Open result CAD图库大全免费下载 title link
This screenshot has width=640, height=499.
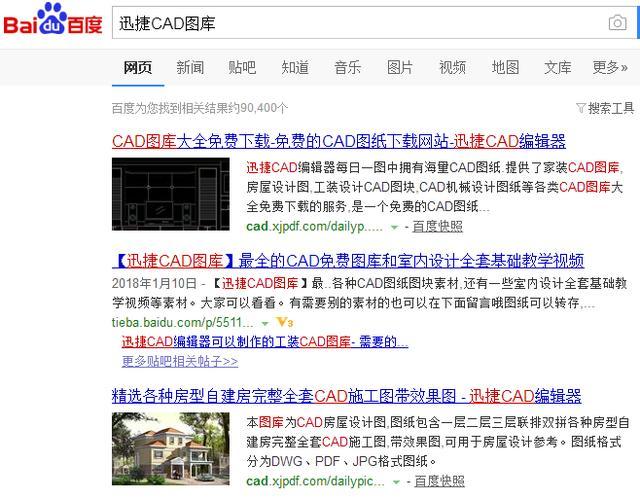339,141
